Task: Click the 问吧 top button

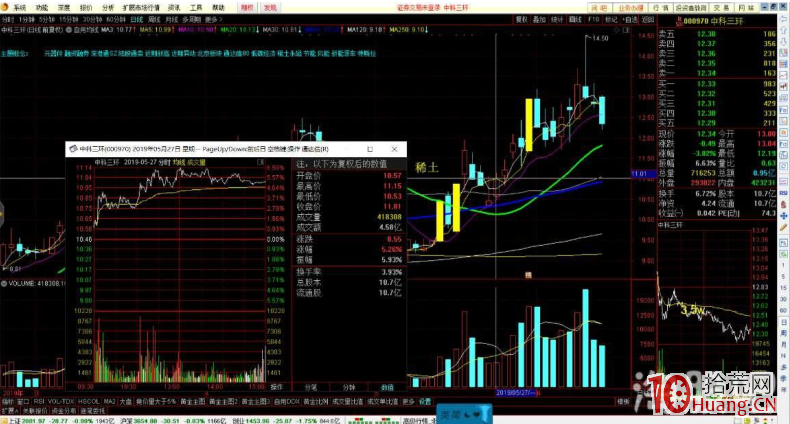Action: 600,8
